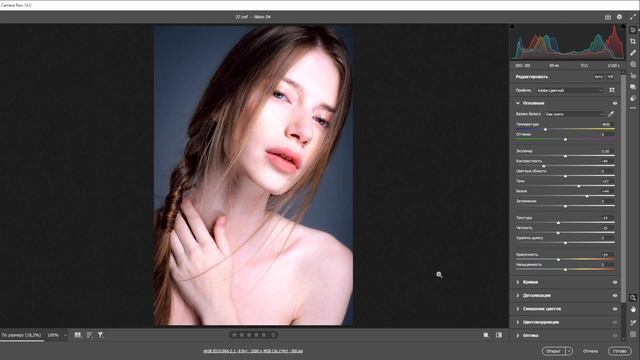Click the Готово button
The height and width of the screenshot is (360, 640).
pos(620,351)
